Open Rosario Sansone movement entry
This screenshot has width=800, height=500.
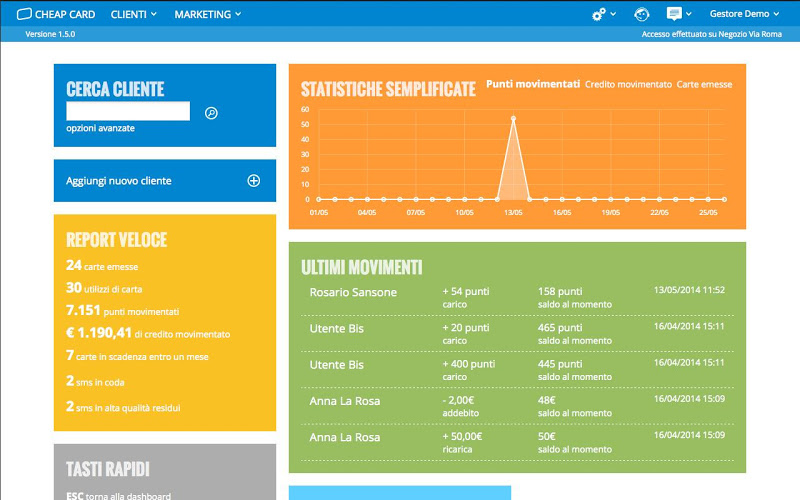pyautogui.click(x=517, y=297)
